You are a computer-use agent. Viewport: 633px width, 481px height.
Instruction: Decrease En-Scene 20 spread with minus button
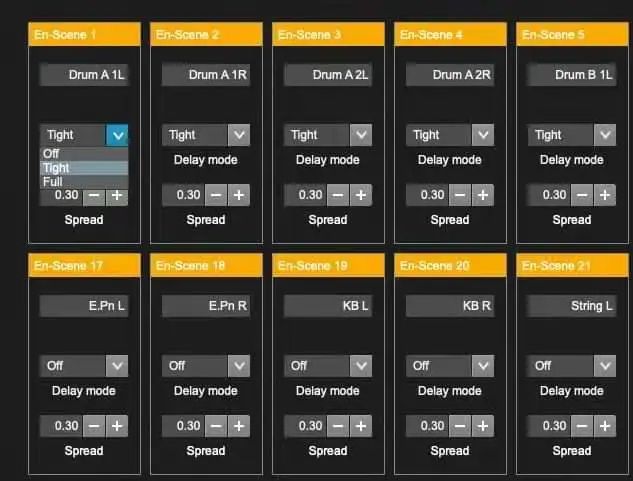click(x=460, y=426)
